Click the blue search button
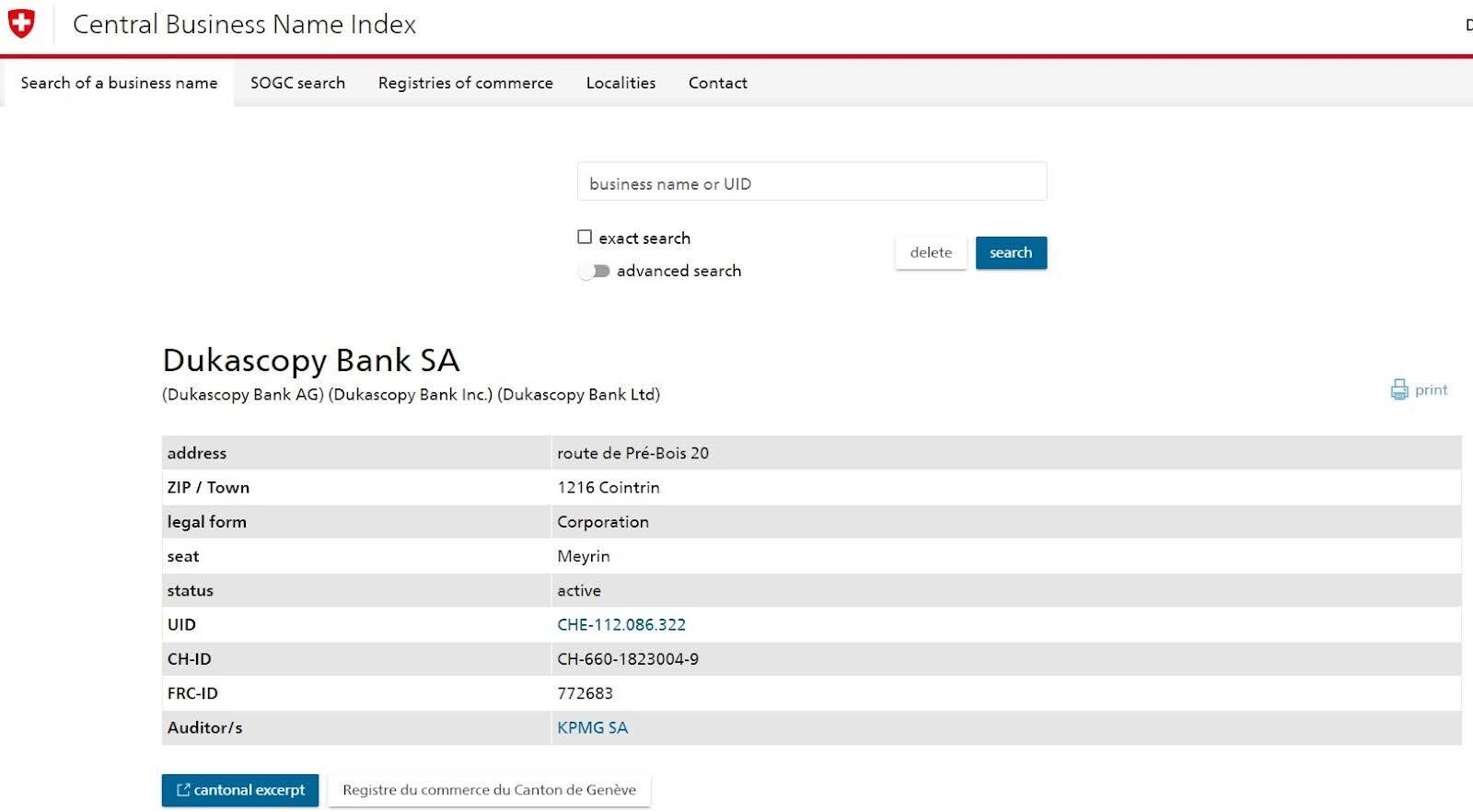 point(1011,252)
